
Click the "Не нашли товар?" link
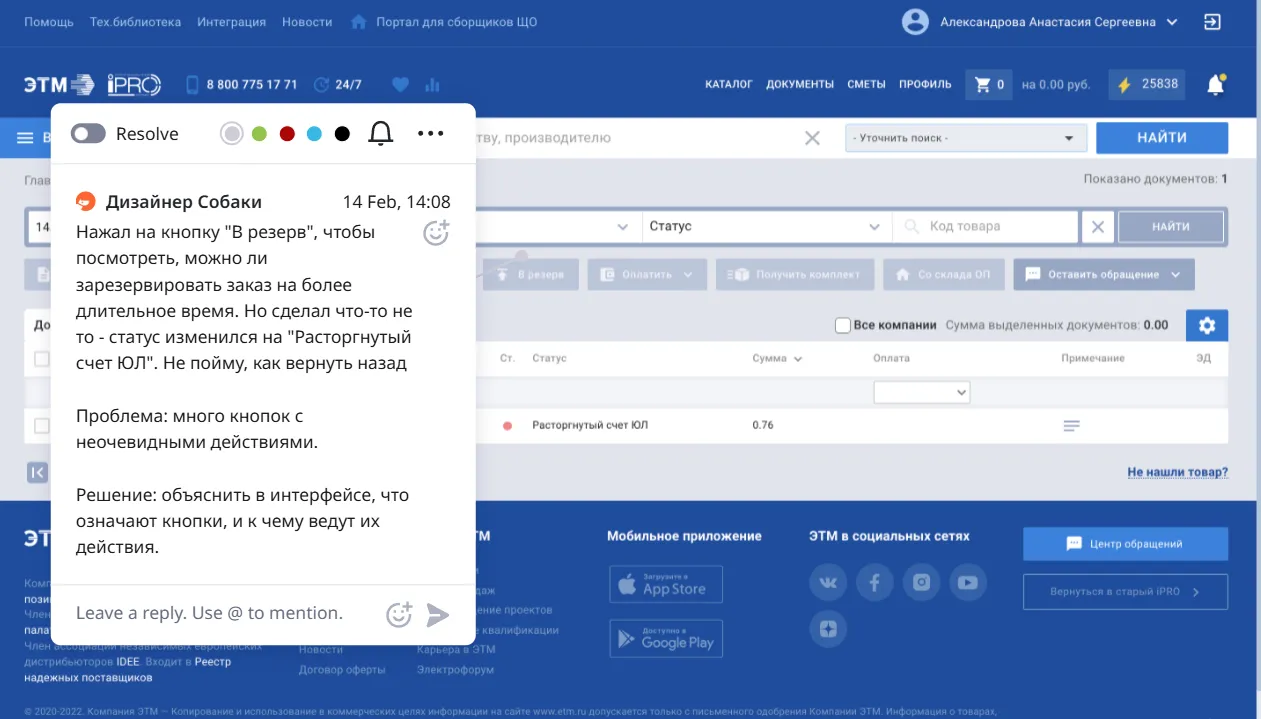pos(1177,471)
